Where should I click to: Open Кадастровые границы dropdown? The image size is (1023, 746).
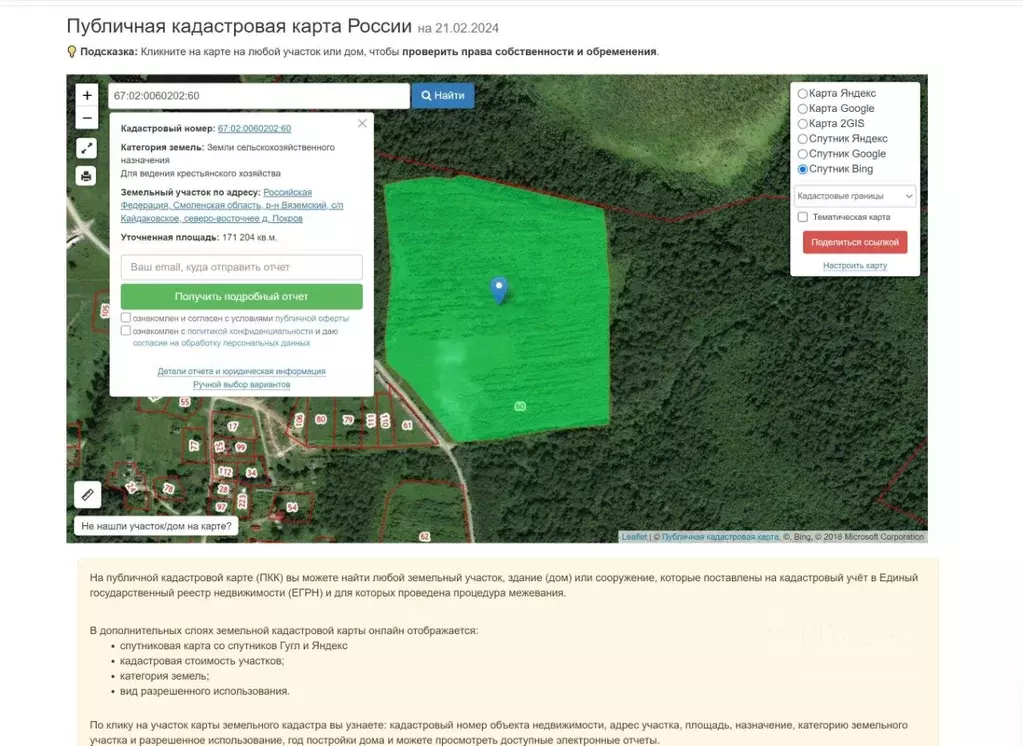point(855,196)
